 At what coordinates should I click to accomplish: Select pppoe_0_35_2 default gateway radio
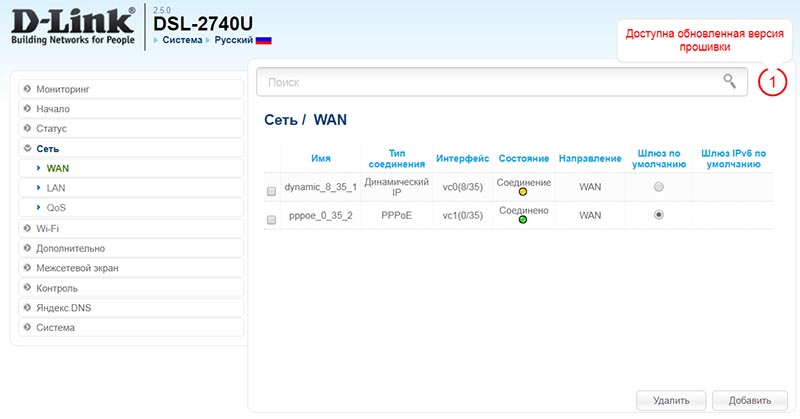[x=658, y=215]
